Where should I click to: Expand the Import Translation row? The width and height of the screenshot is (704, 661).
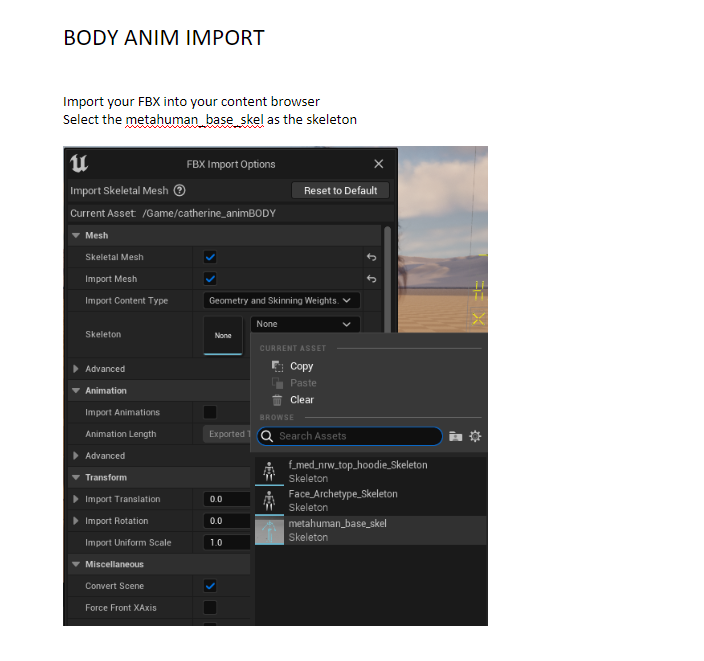76,499
